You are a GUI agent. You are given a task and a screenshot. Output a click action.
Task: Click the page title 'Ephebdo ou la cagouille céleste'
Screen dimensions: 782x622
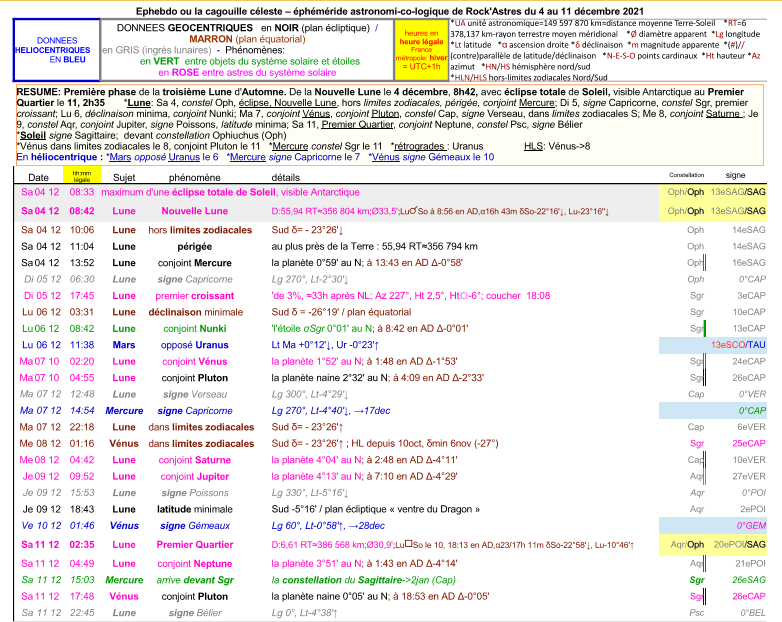pos(212,11)
